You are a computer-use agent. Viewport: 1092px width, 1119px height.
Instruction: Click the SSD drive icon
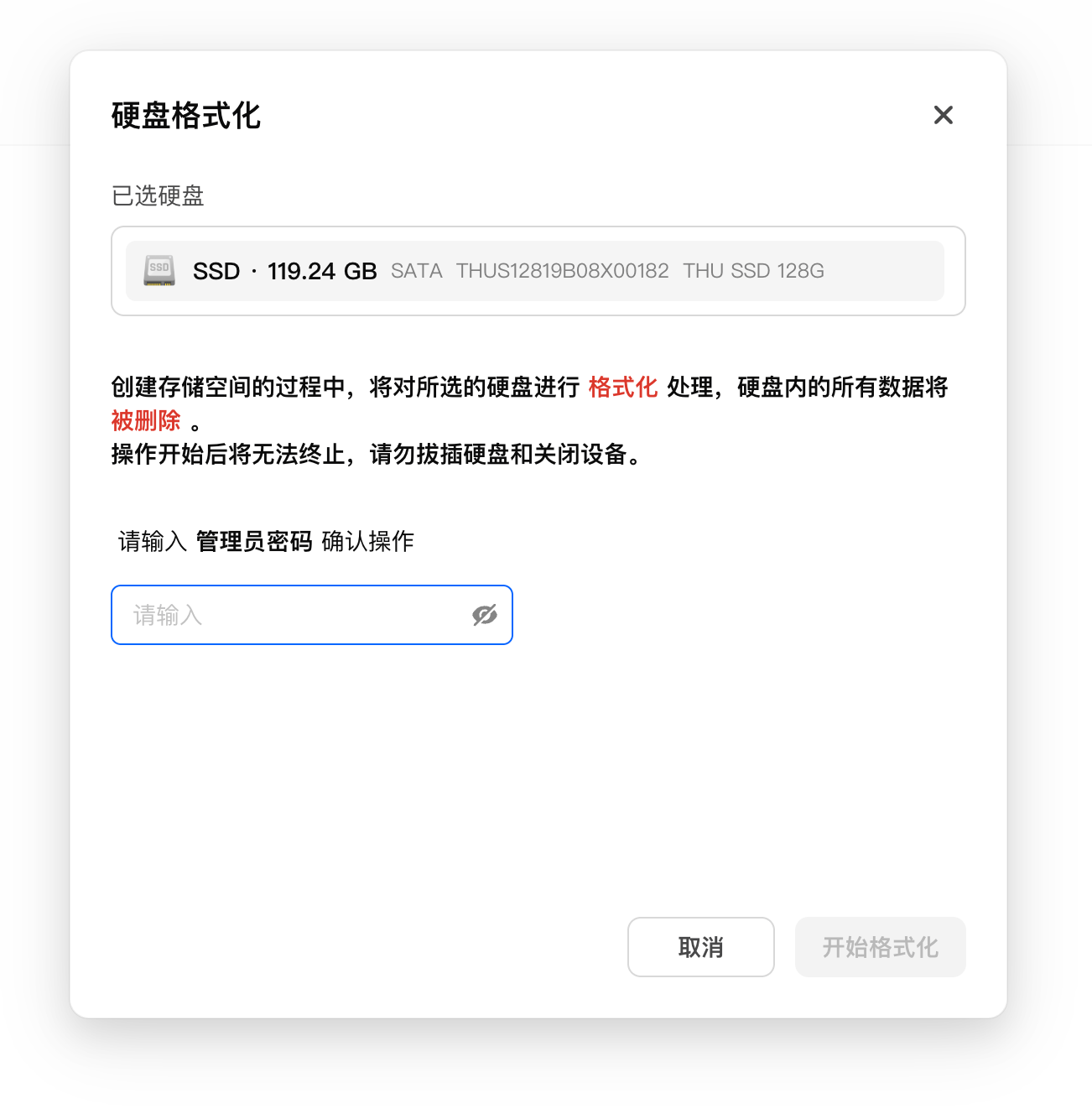pos(159,271)
